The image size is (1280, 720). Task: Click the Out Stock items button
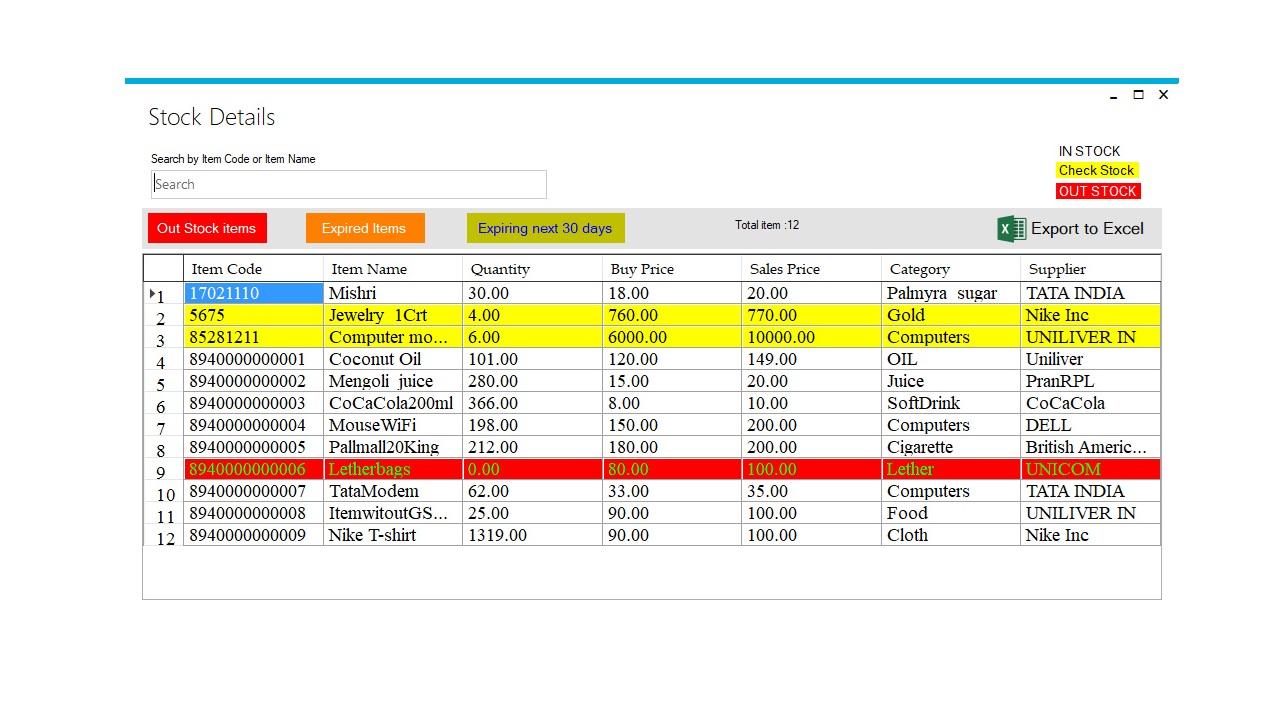click(206, 228)
